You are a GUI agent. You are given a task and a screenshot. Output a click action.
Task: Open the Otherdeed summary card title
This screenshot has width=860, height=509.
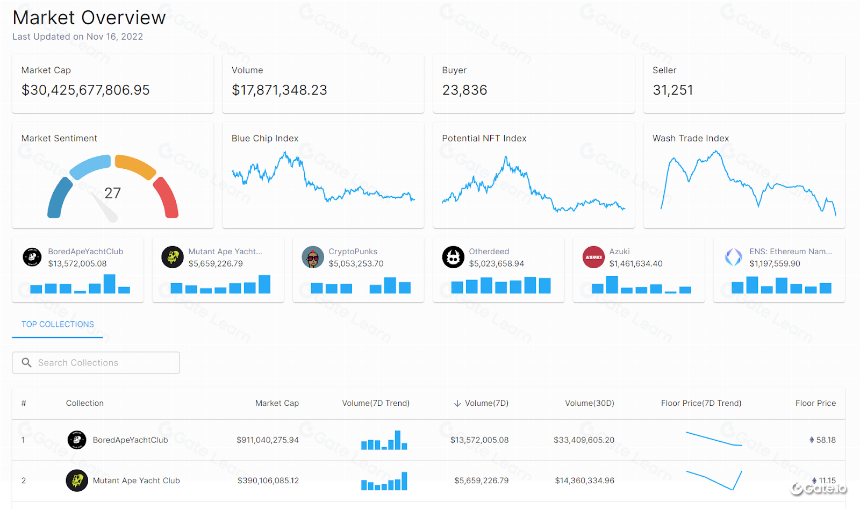coord(489,251)
